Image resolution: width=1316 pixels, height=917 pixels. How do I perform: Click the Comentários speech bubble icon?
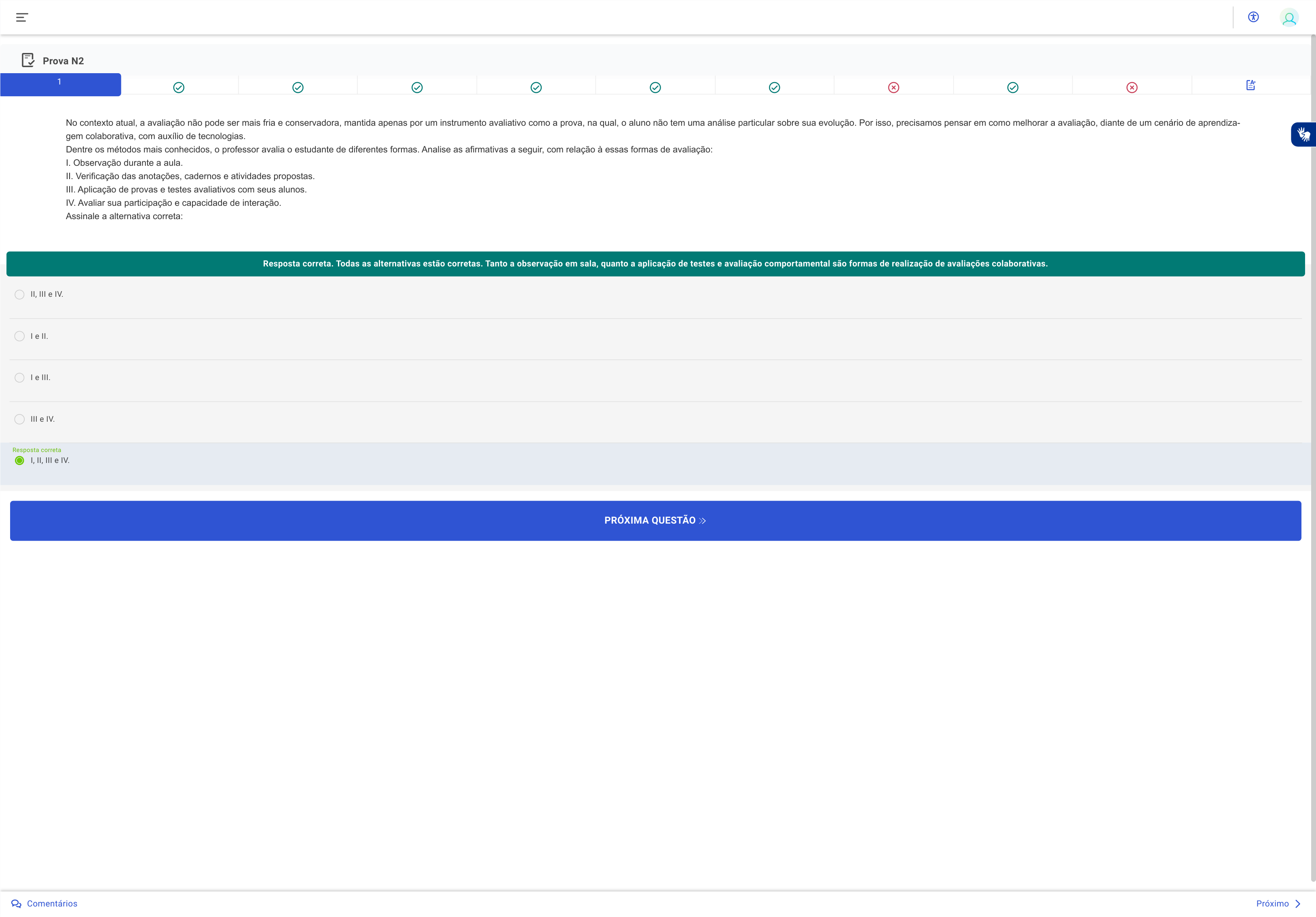pyautogui.click(x=16, y=904)
